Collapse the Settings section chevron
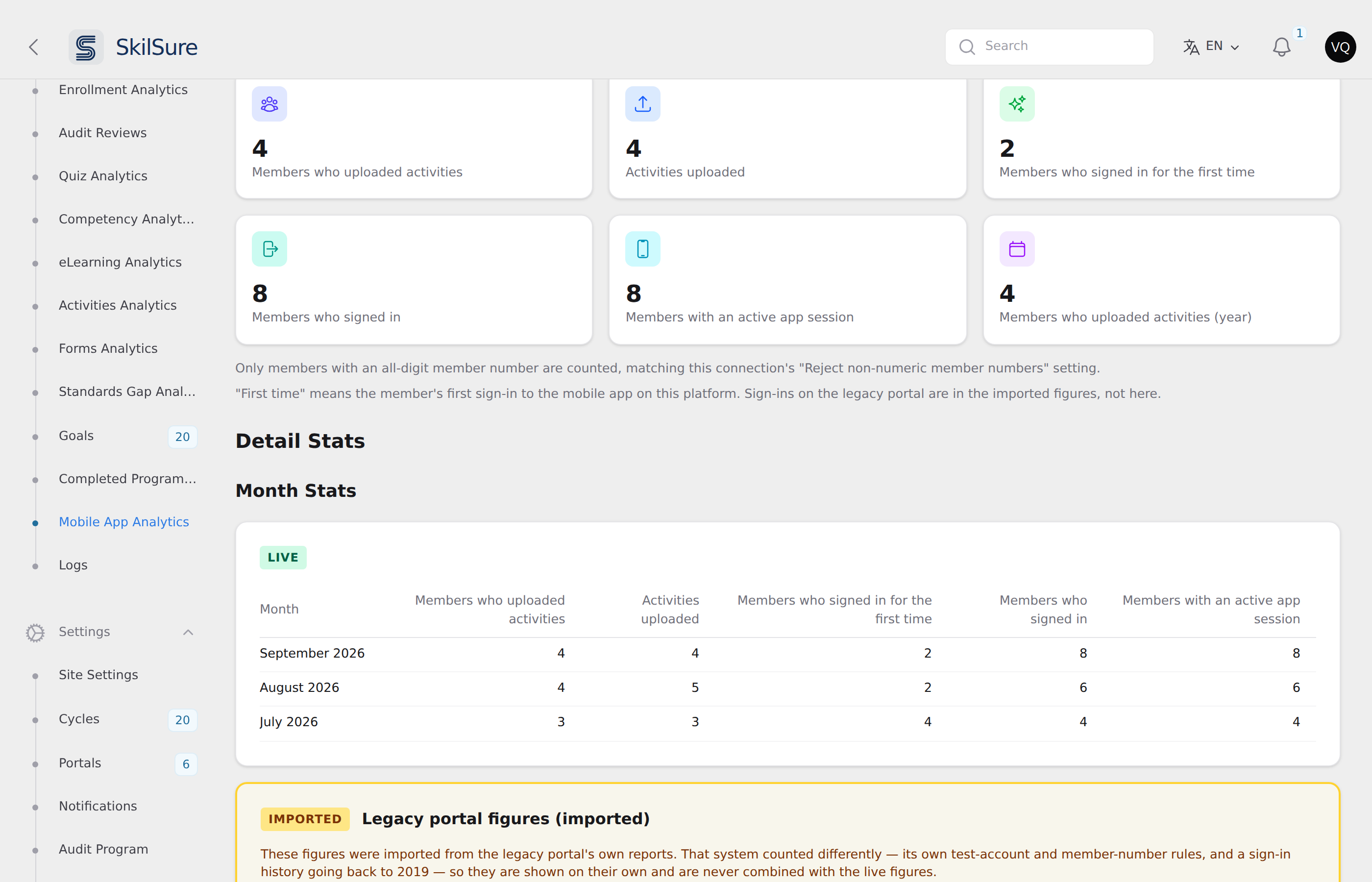 (188, 632)
